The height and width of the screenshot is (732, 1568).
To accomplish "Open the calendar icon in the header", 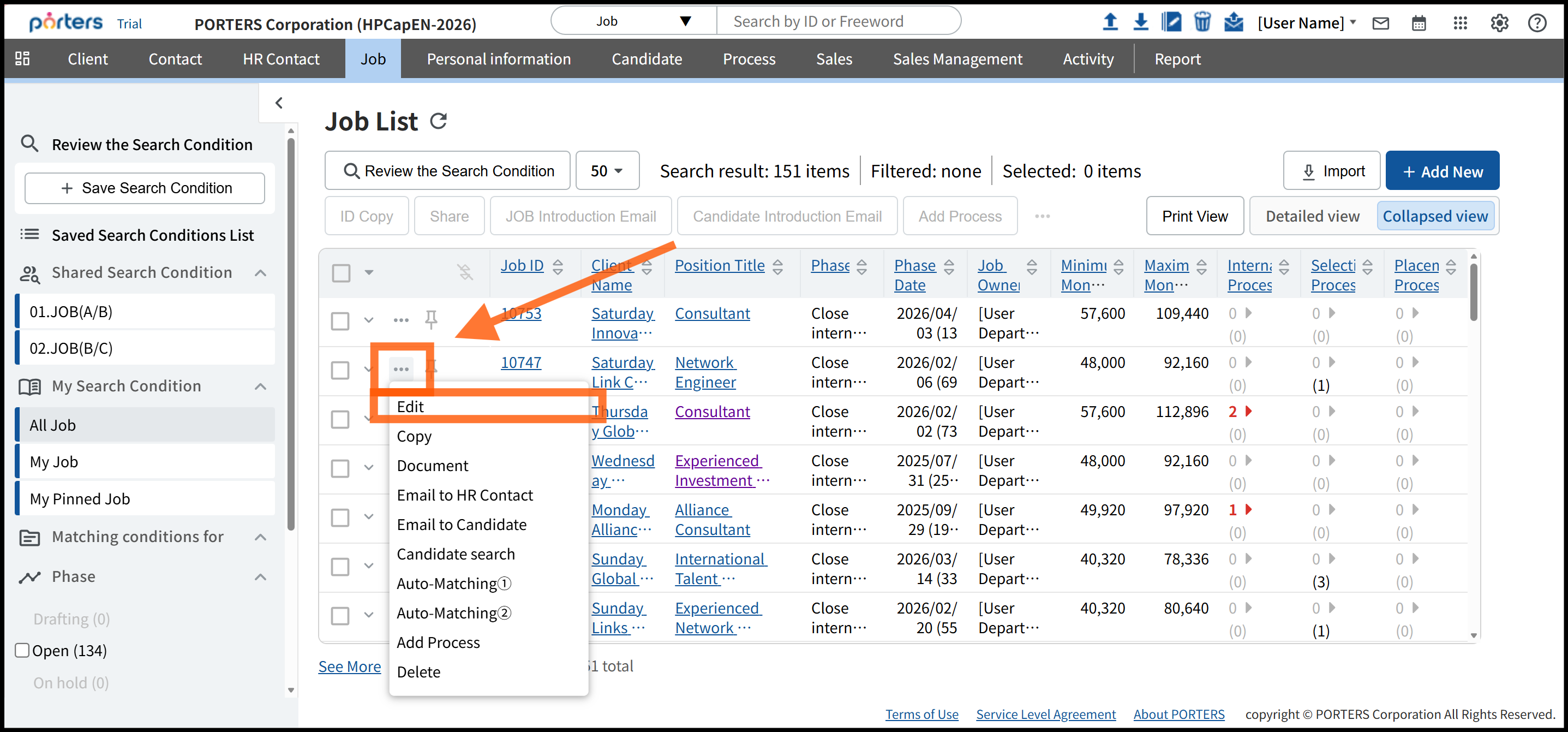I will pyautogui.click(x=1419, y=23).
